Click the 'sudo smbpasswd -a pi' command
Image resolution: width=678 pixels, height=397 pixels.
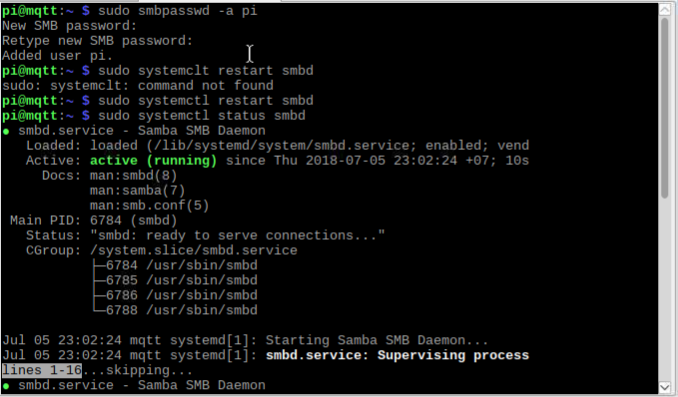[178, 11]
